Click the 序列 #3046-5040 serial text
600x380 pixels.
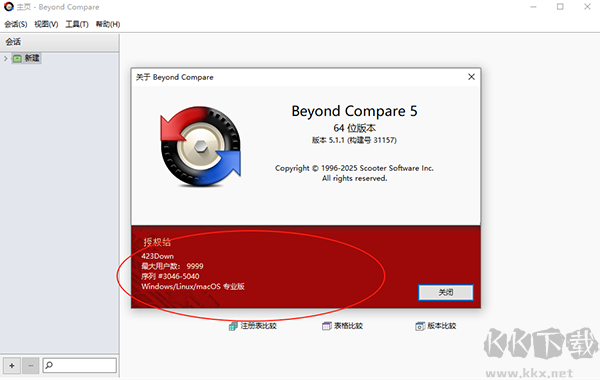click(170, 276)
